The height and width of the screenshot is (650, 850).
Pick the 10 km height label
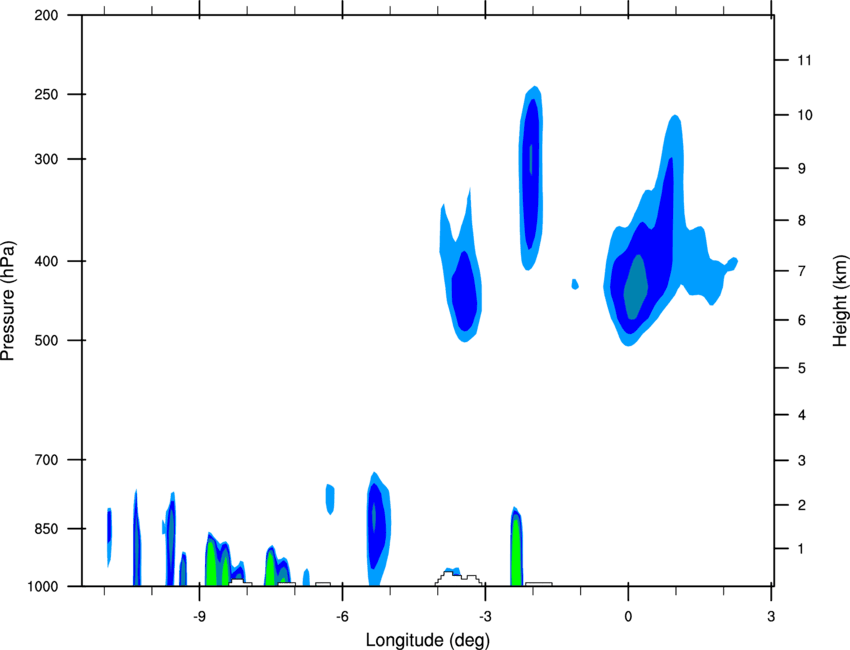click(x=804, y=115)
